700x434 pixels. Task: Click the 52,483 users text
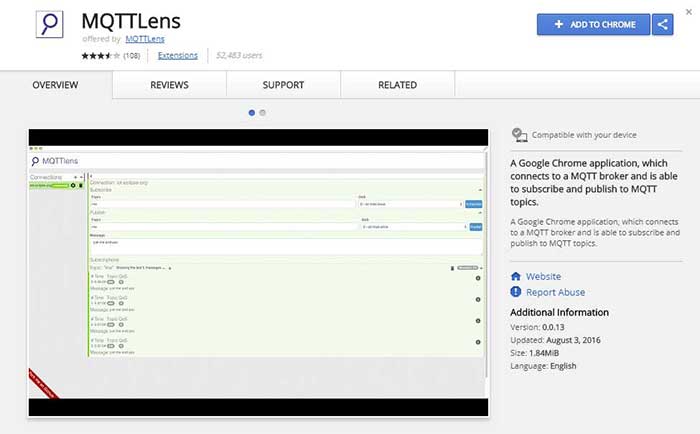pos(239,55)
